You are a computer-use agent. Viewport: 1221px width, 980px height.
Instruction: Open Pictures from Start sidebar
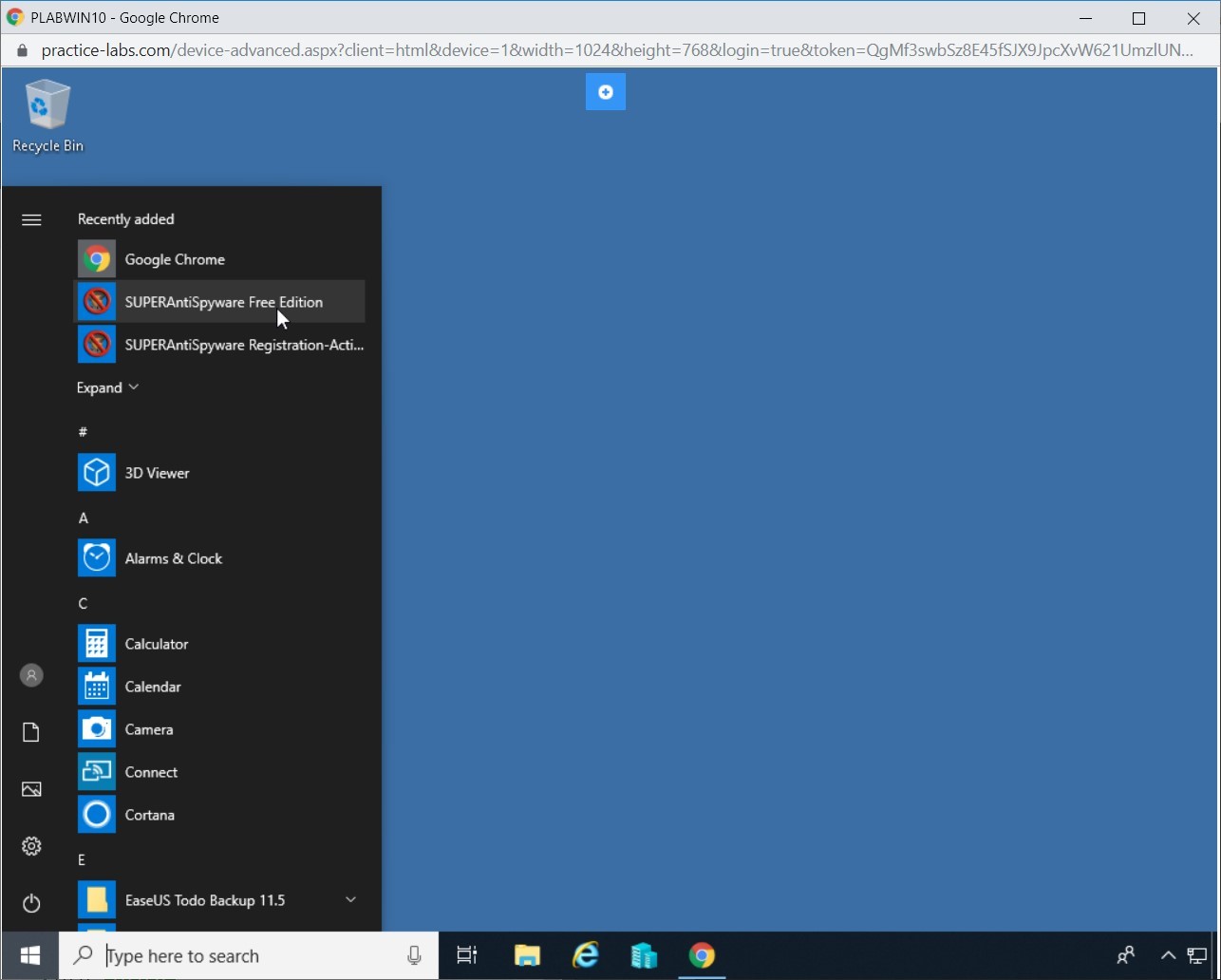pos(31,789)
